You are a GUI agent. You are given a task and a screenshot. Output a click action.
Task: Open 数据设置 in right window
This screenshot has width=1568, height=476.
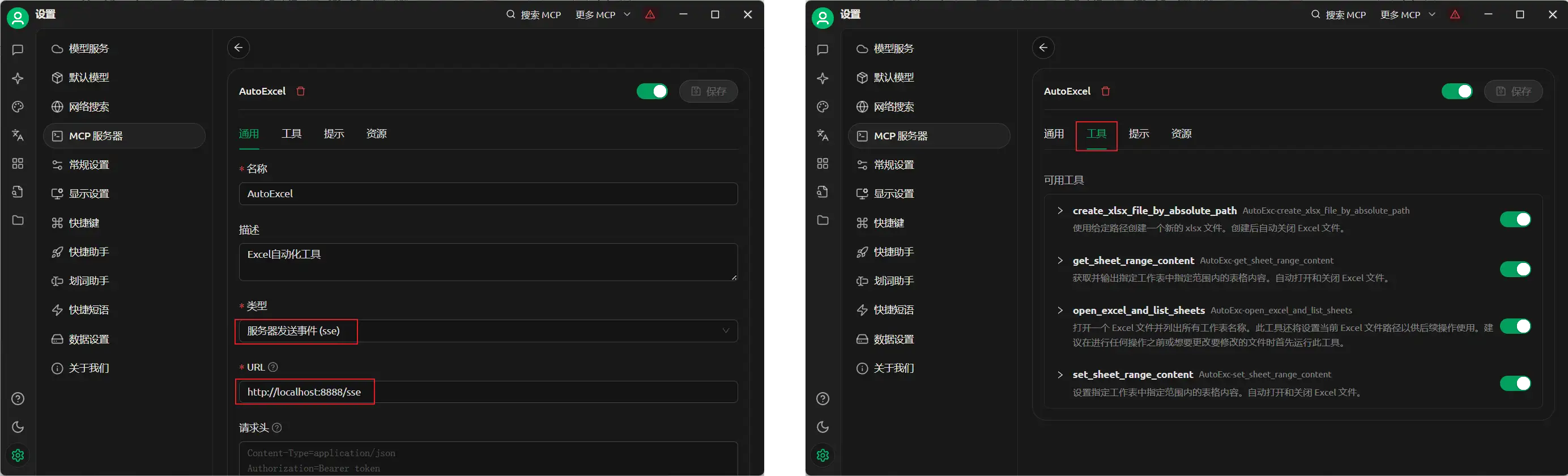(x=929, y=339)
